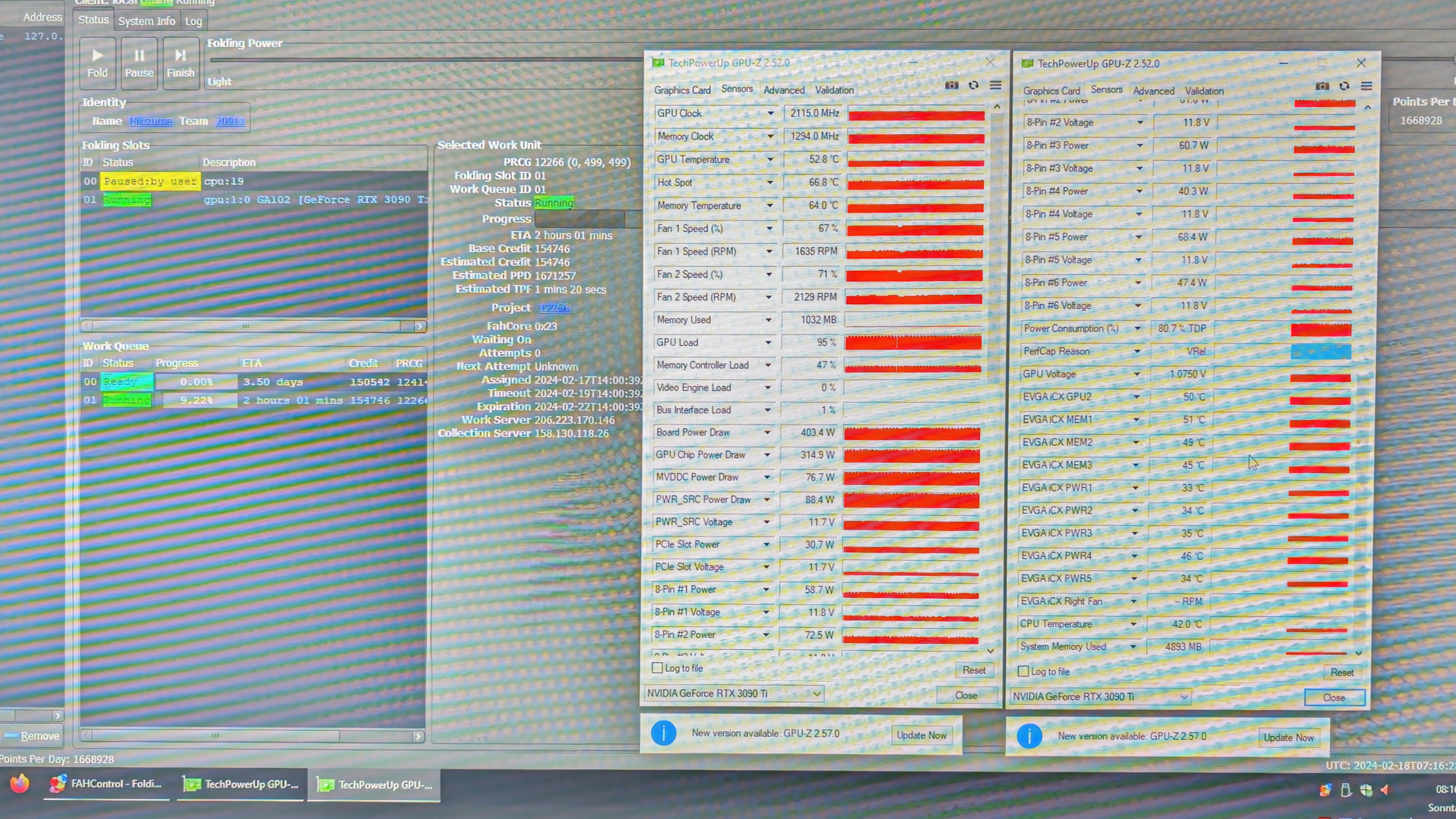This screenshot has height=819, width=1456.
Task: Select the second TechPowerUp GPU-Z taskbar entry
Action: point(374,785)
